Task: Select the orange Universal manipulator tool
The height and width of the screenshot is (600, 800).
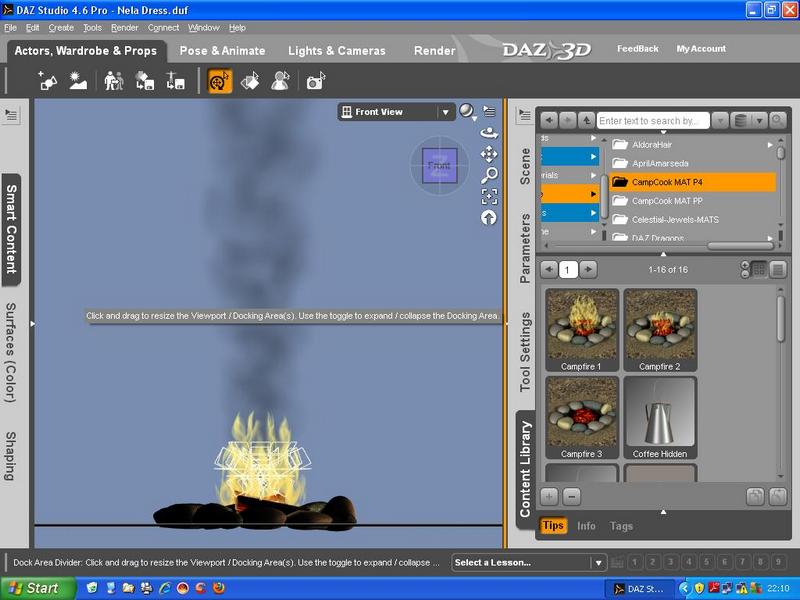Action: click(220, 81)
